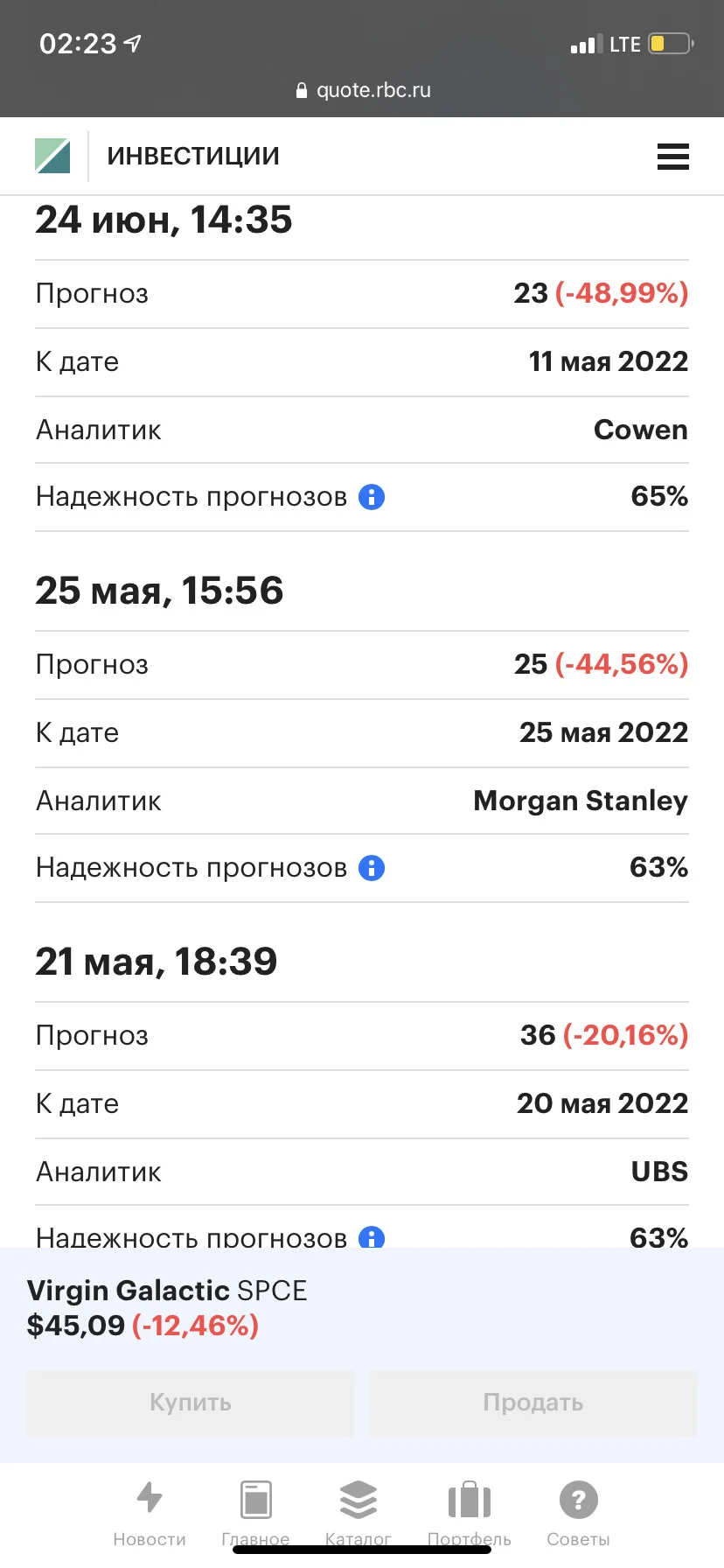Open the ИНВЕСТИЦИИ section header link

point(193,156)
